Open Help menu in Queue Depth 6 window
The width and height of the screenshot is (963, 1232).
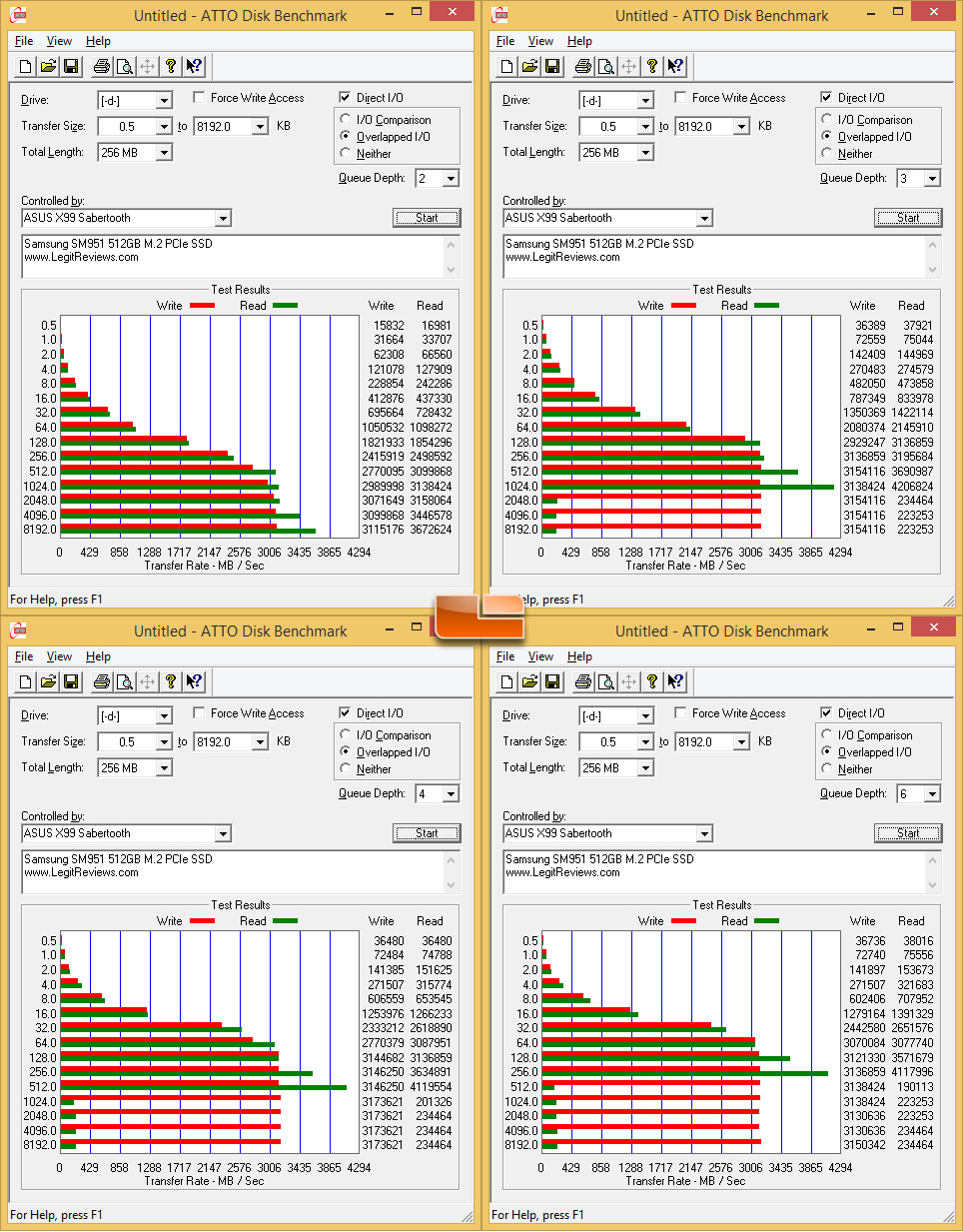click(579, 656)
